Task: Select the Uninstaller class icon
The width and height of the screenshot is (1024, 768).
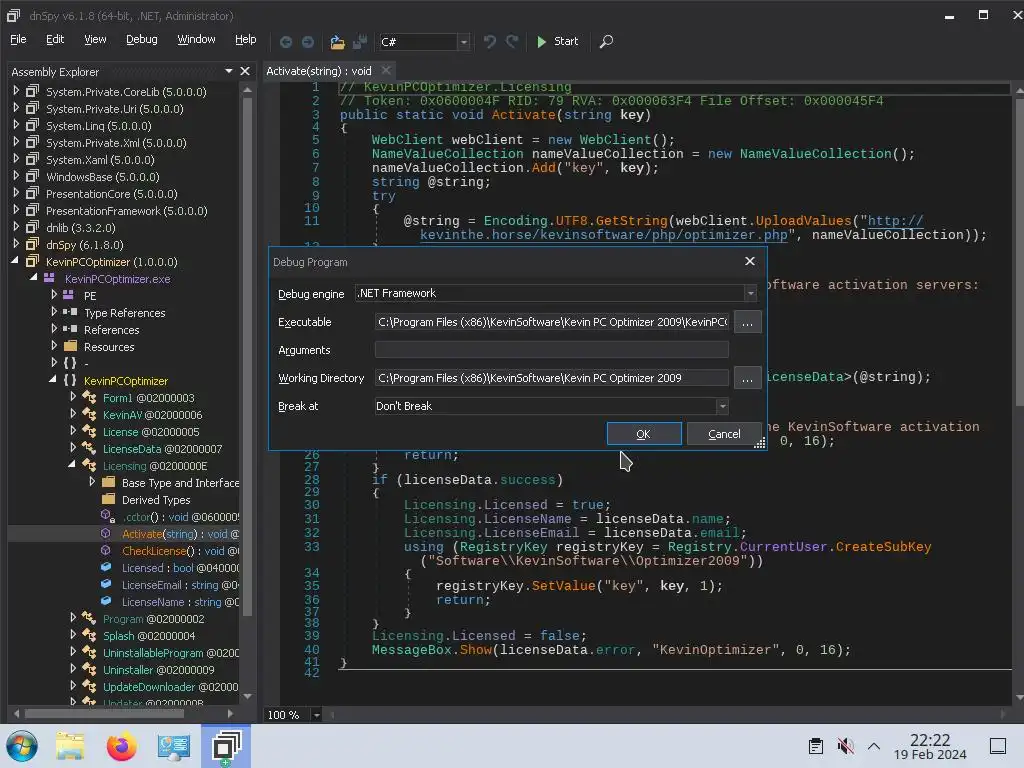Action: (89, 669)
